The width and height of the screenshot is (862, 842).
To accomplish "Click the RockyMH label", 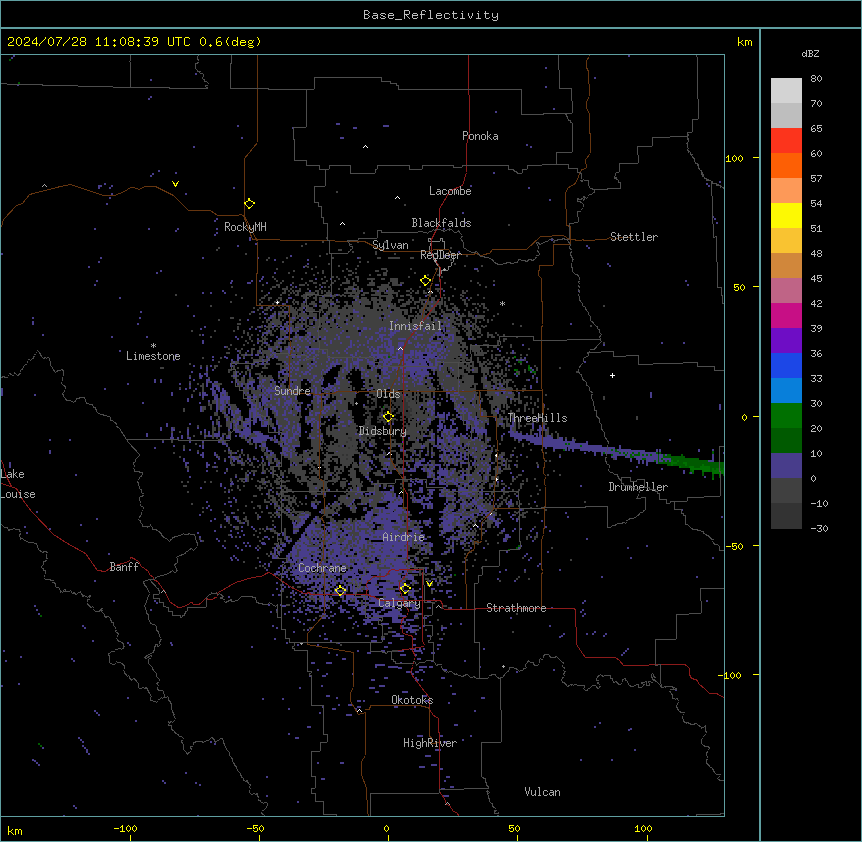I will tap(245, 227).
